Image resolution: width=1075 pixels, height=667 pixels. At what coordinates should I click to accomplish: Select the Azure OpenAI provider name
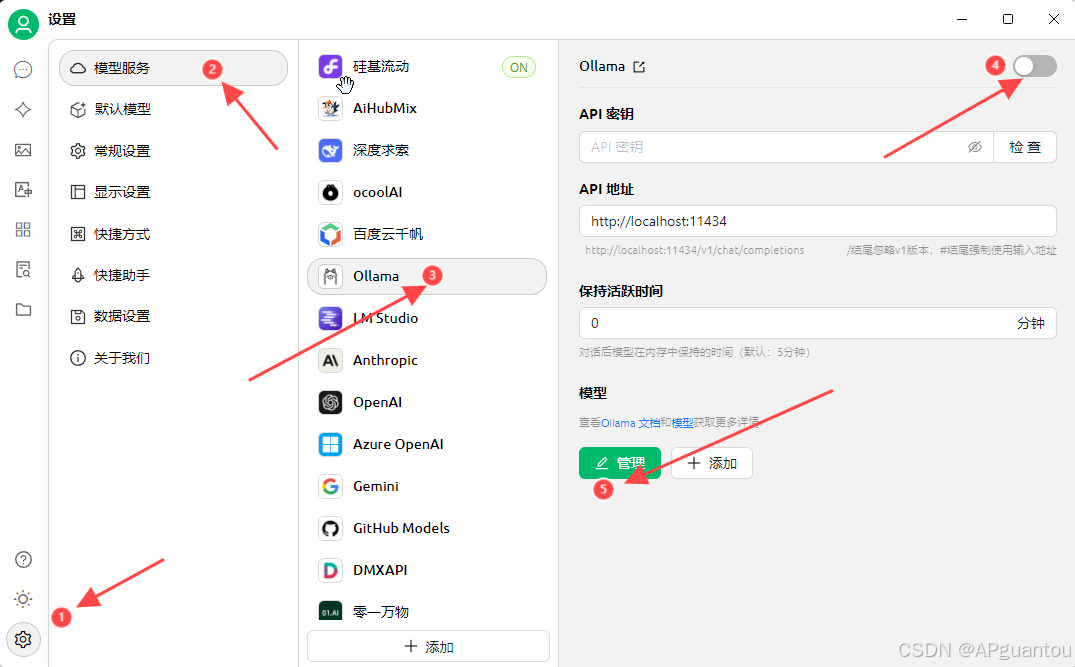pyautogui.click(x=398, y=444)
